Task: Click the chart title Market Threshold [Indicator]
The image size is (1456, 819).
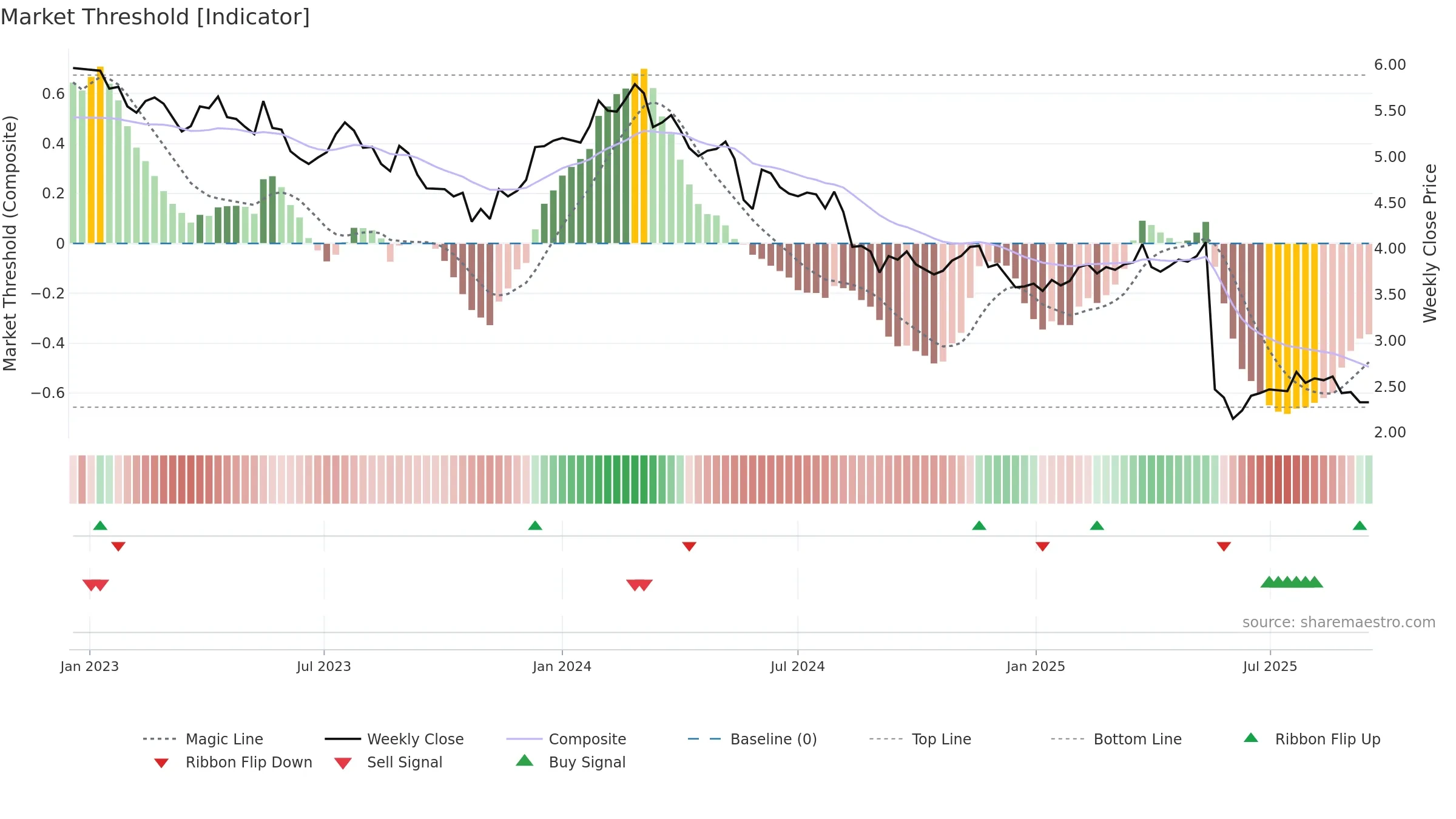Action: tap(155, 17)
